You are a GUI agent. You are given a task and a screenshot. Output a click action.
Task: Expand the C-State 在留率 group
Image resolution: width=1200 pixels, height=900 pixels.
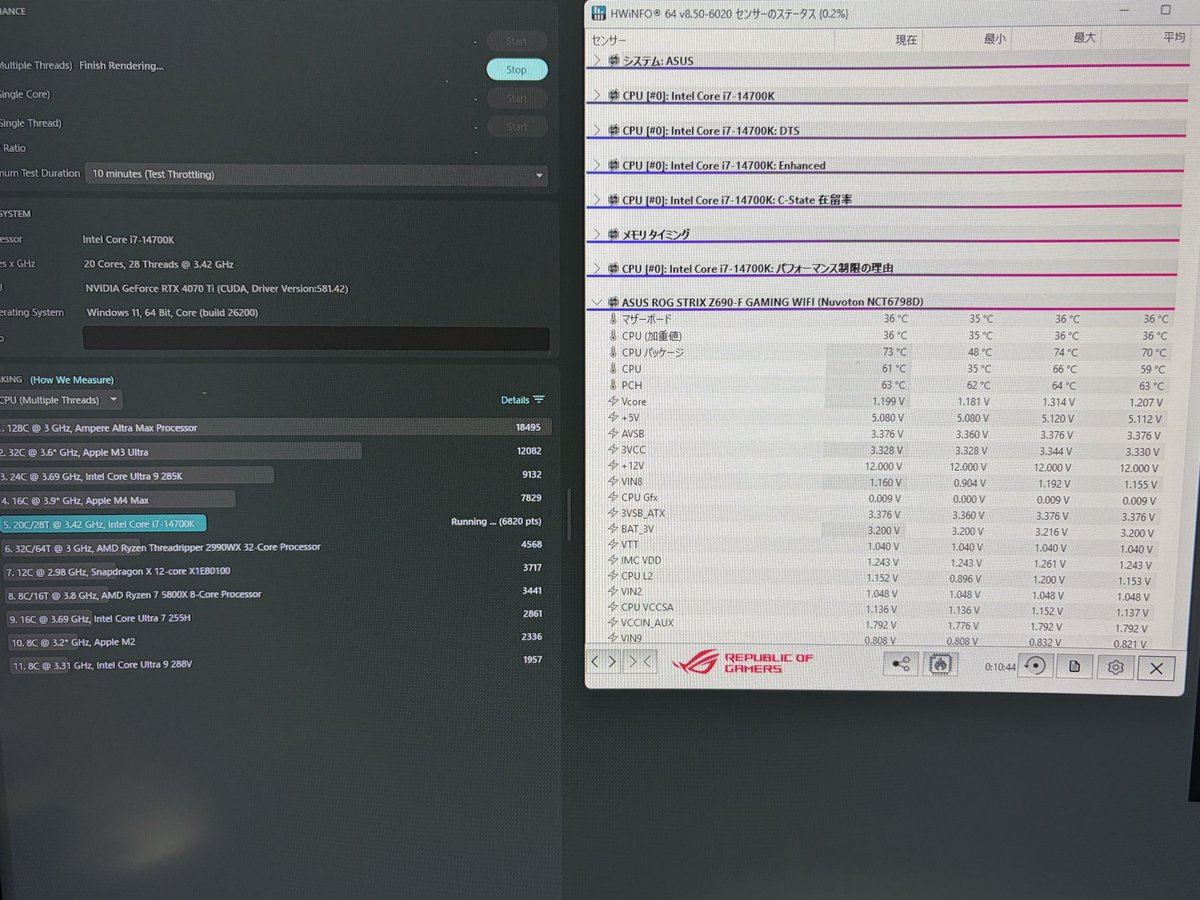tap(598, 200)
